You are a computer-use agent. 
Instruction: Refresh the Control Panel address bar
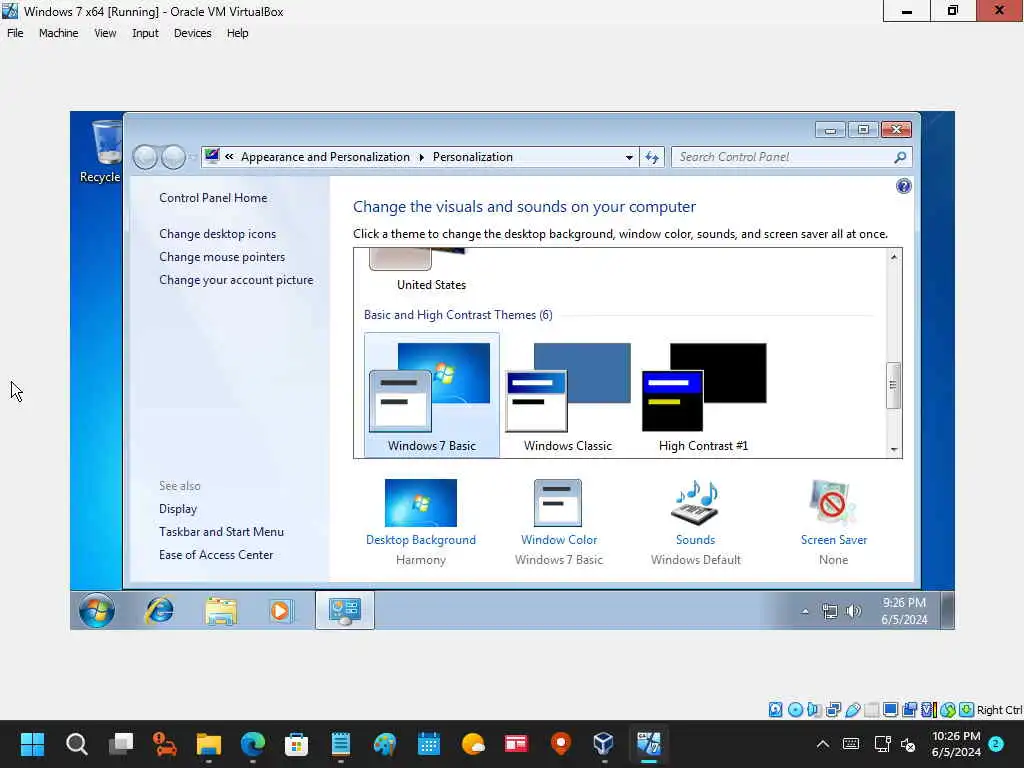click(652, 157)
